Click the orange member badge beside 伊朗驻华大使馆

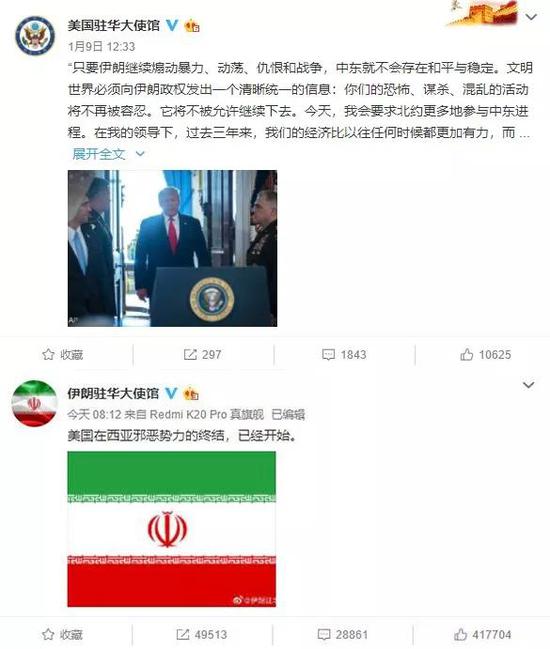(x=191, y=393)
